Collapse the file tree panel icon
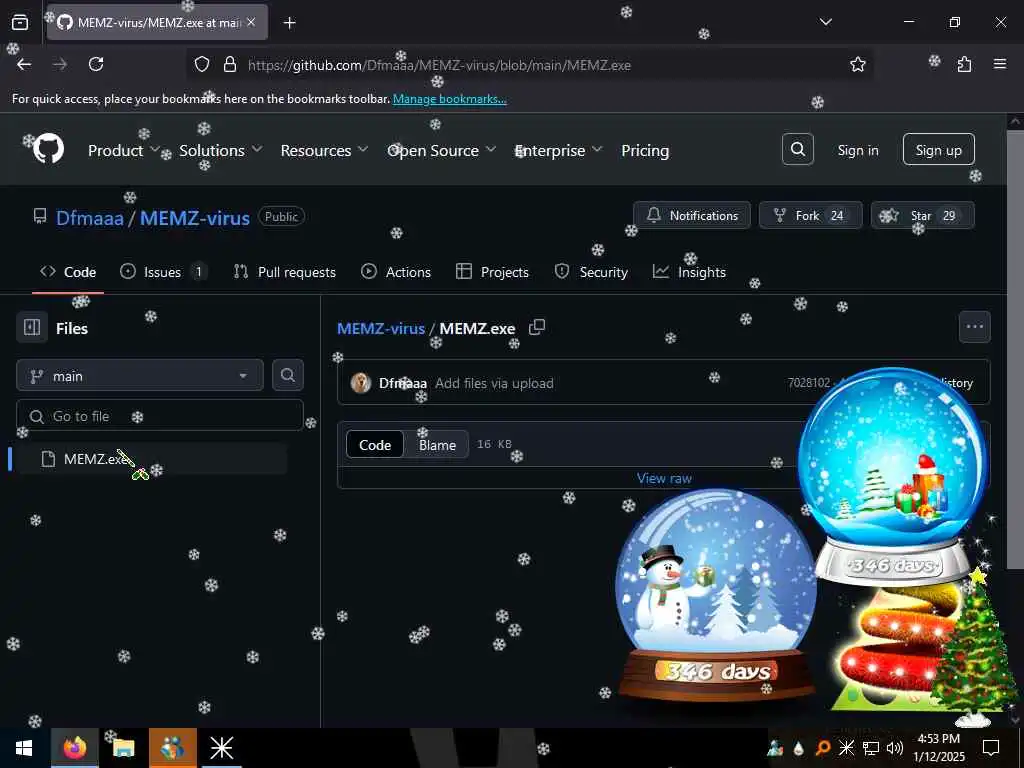This screenshot has height=768, width=1024. point(32,327)
